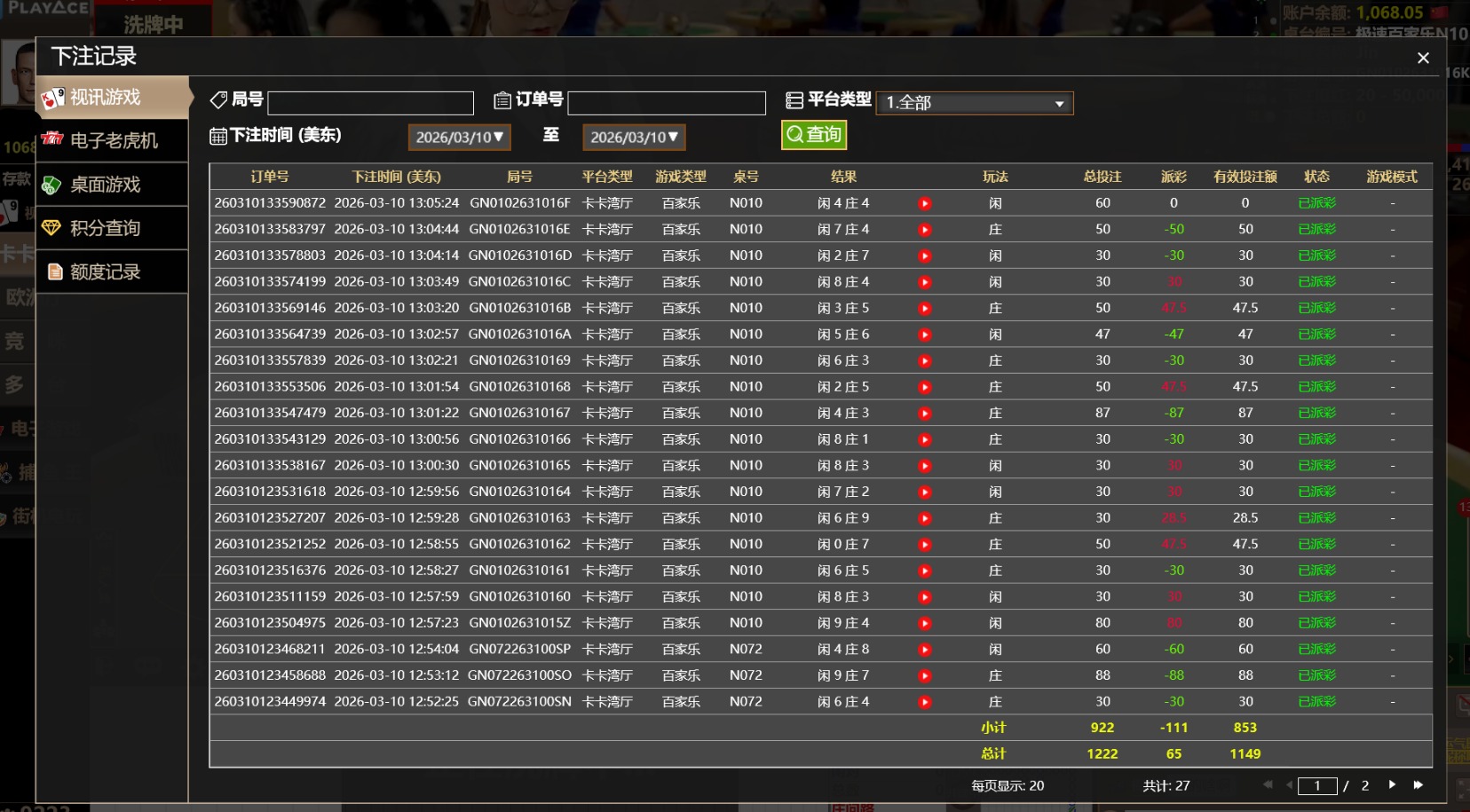
Task: Open the 平台类型 dropdown showing 1.全部
Action: point(972,102)
